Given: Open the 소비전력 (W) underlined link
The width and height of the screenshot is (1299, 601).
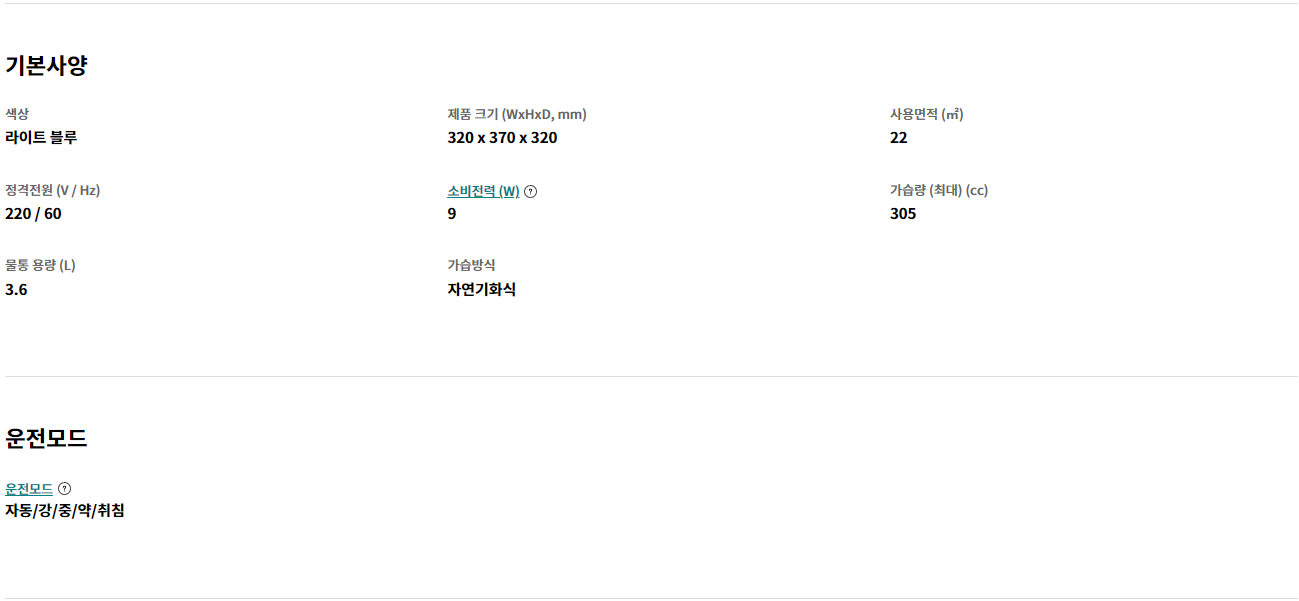Looking at the screenshot, I should (x=483, y=191).
